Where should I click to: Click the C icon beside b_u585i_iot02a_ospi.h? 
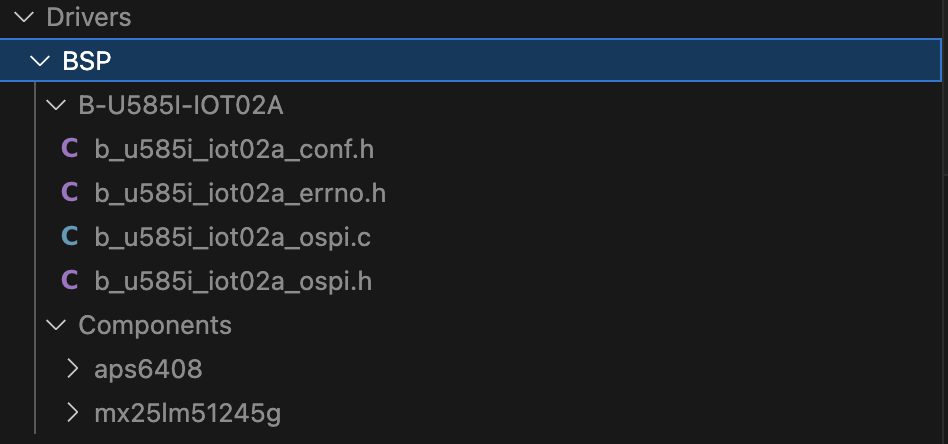(69, 281)
